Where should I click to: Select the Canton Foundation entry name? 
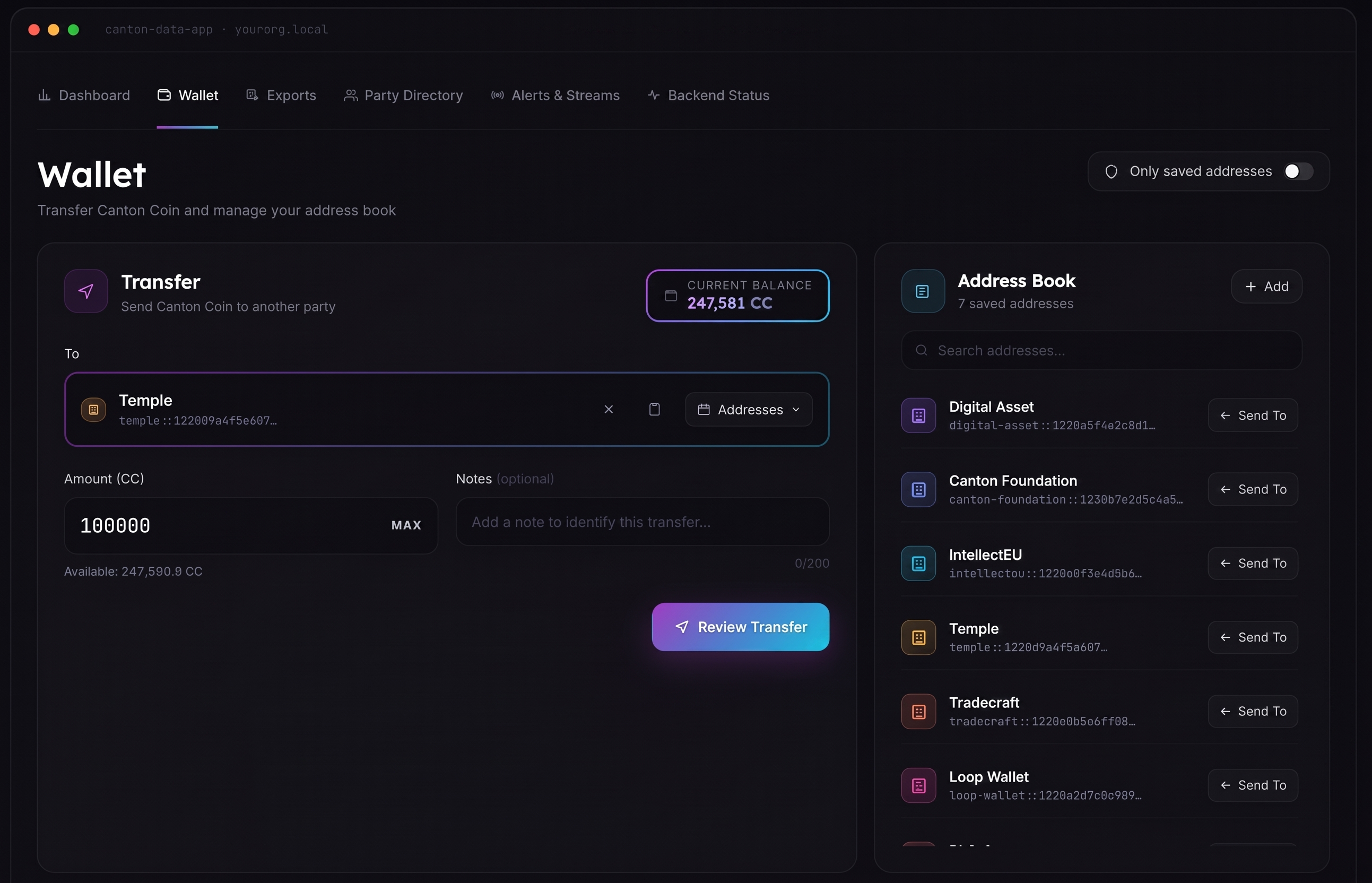point(1013,480)
